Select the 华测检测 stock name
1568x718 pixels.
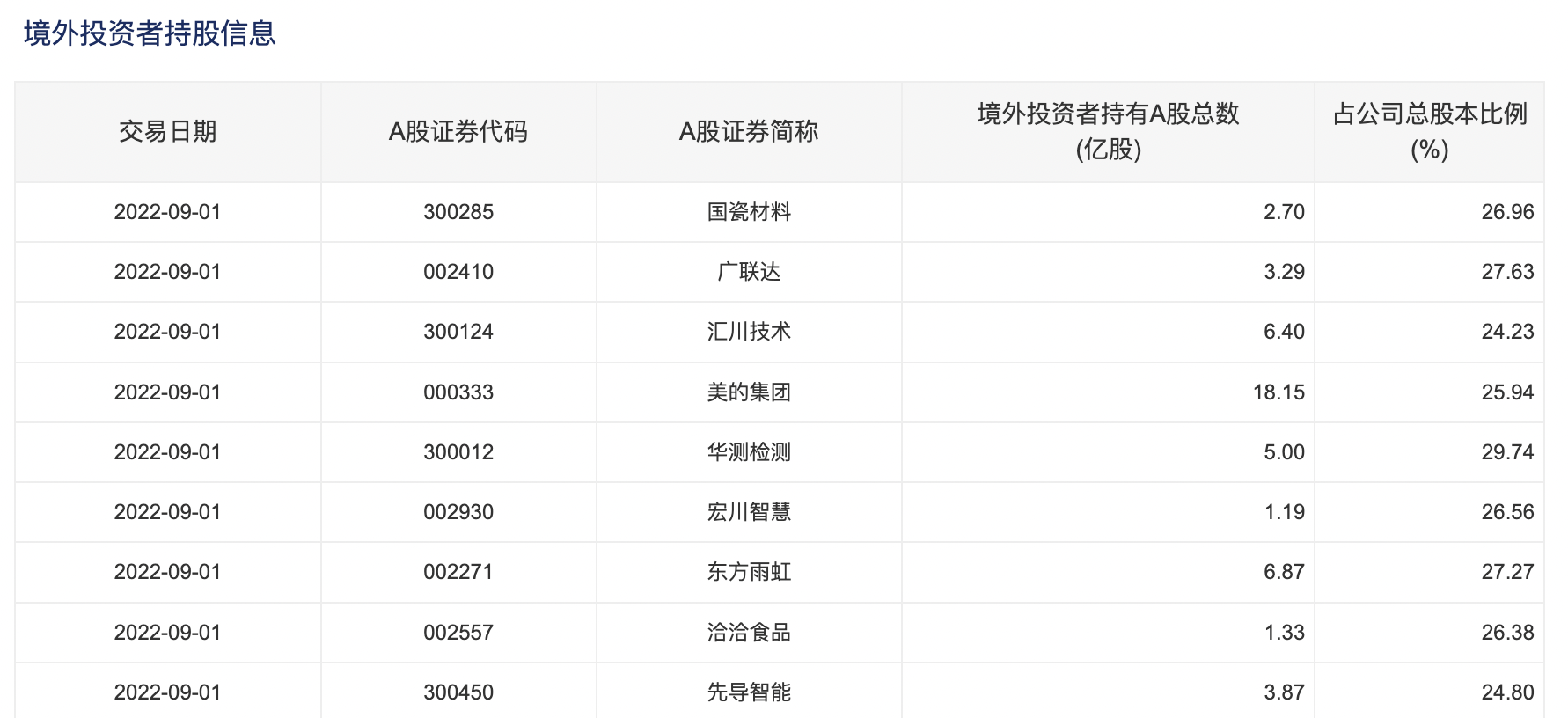749,452
